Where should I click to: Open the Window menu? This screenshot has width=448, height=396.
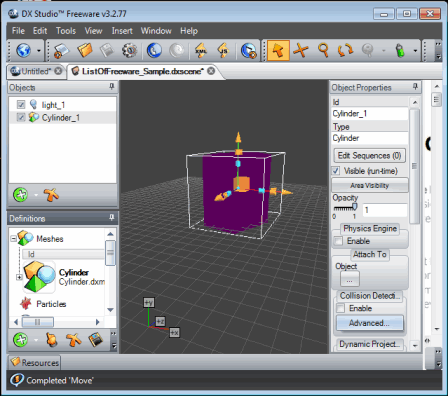156,31
